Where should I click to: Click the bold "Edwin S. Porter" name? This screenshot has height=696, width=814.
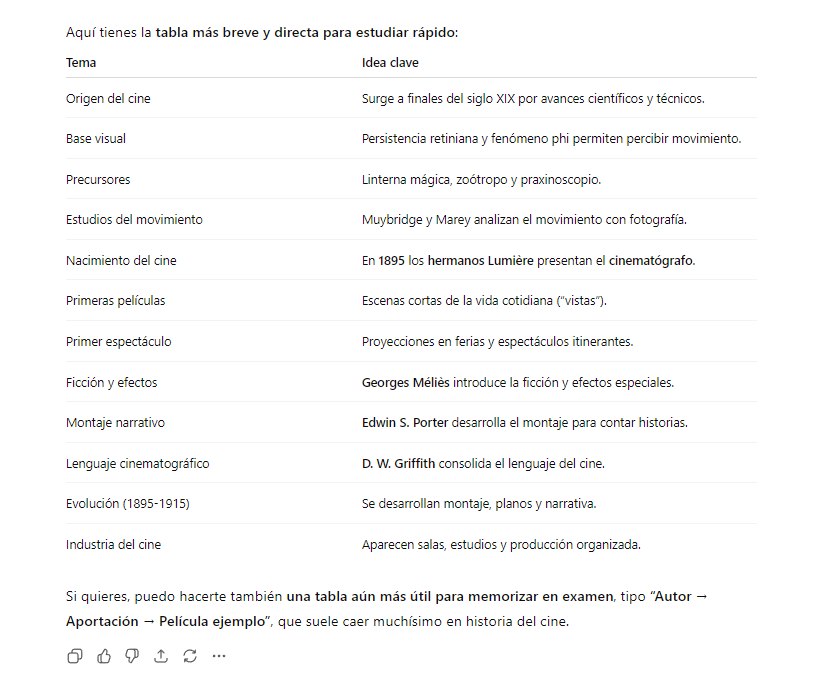click(x=405, y=423)
